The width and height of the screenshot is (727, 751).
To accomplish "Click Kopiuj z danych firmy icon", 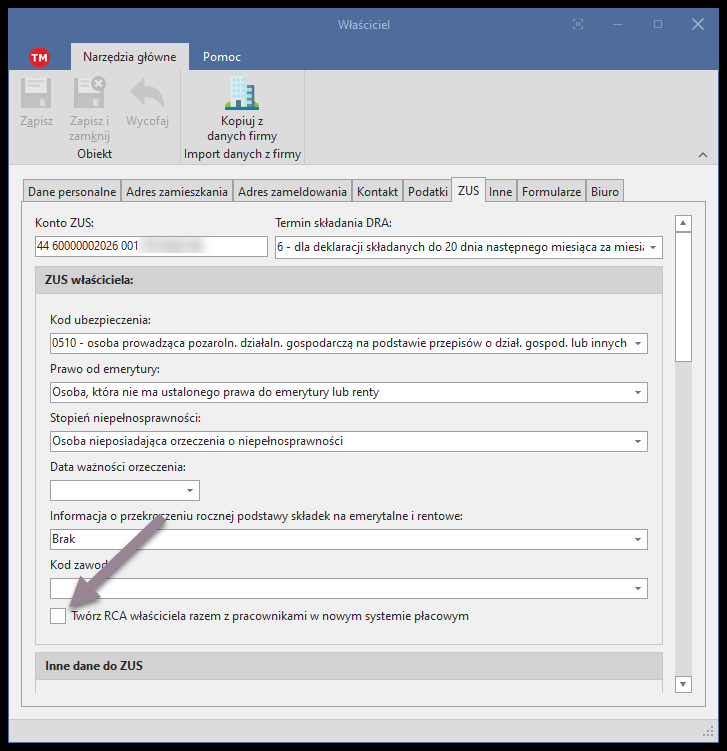I will coord(242,95).
